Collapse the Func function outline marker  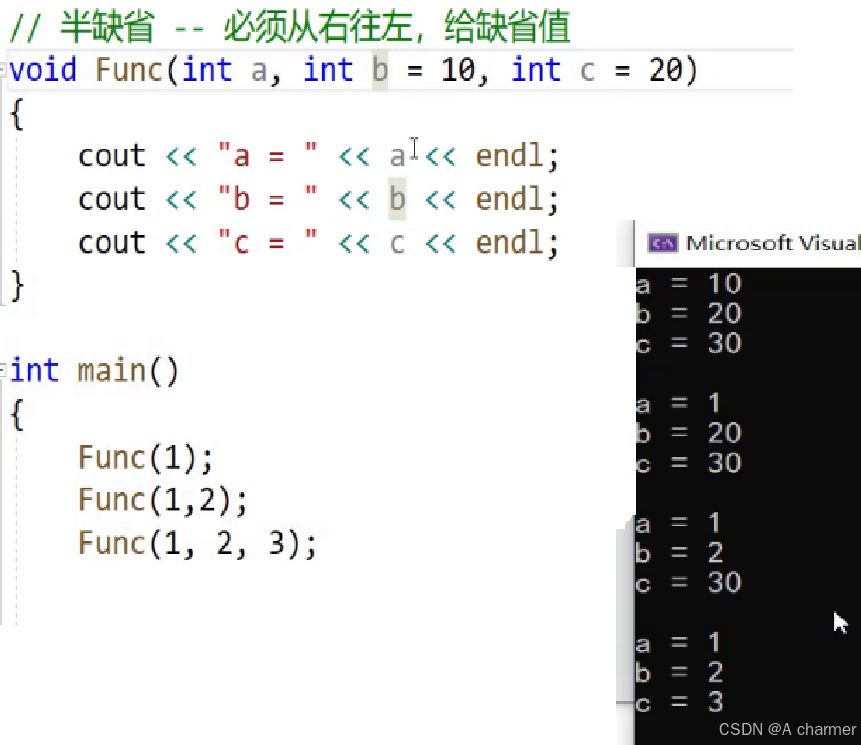pyautogui.click(x=3, y=71)
